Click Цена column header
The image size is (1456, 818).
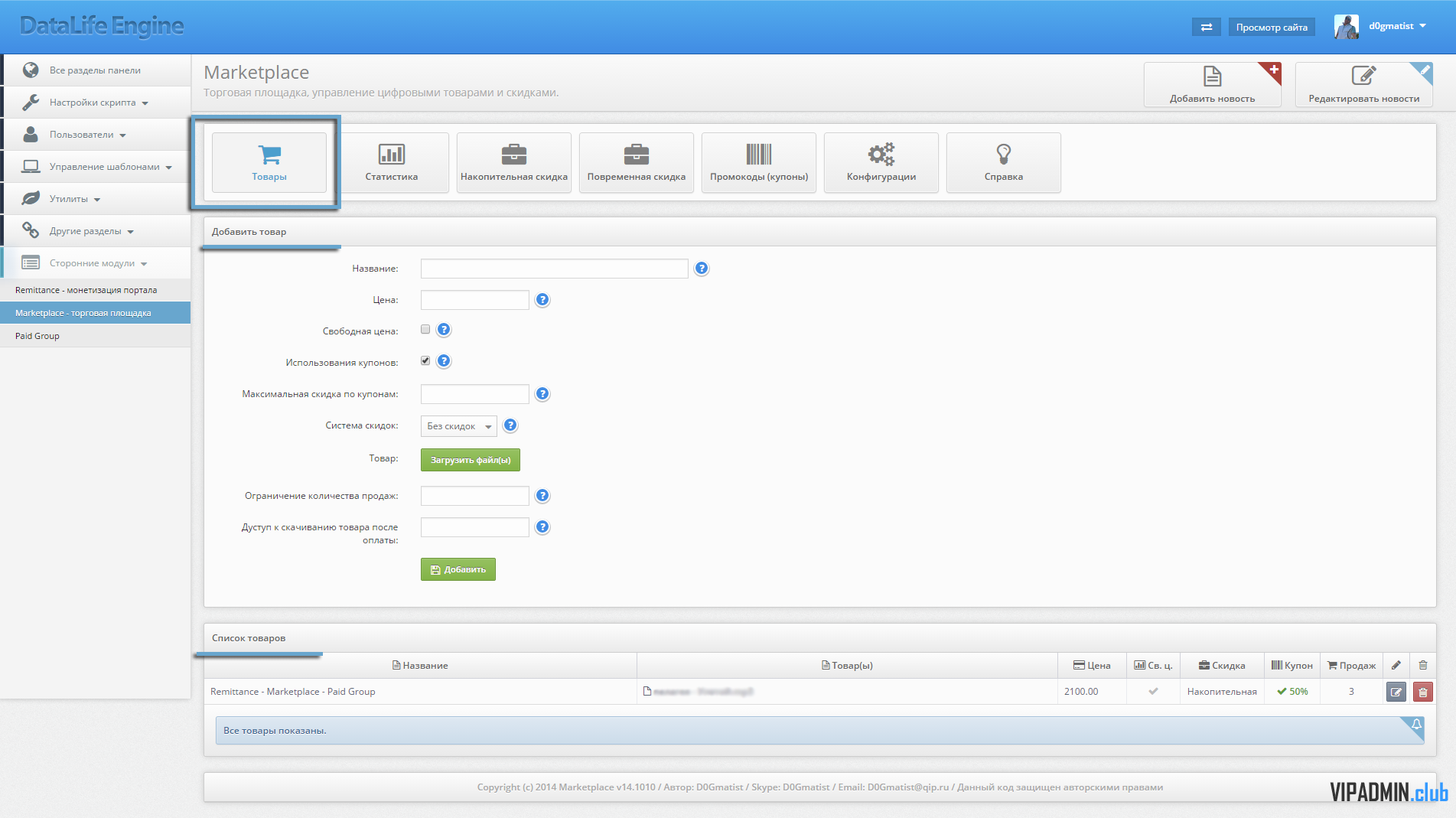click(x=1092, y=666)
